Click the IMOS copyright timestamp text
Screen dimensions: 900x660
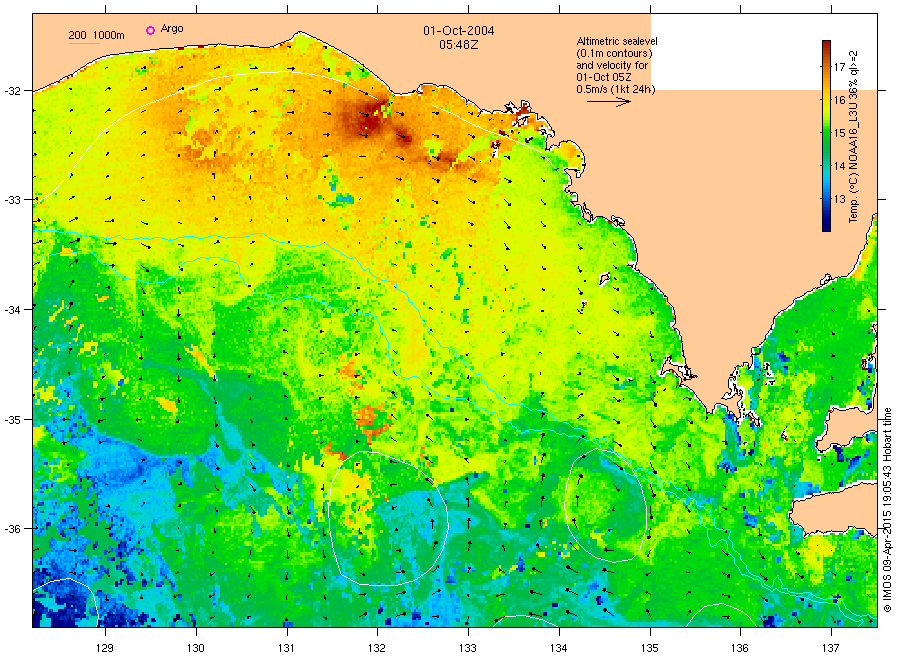click(x=887, y=510)
